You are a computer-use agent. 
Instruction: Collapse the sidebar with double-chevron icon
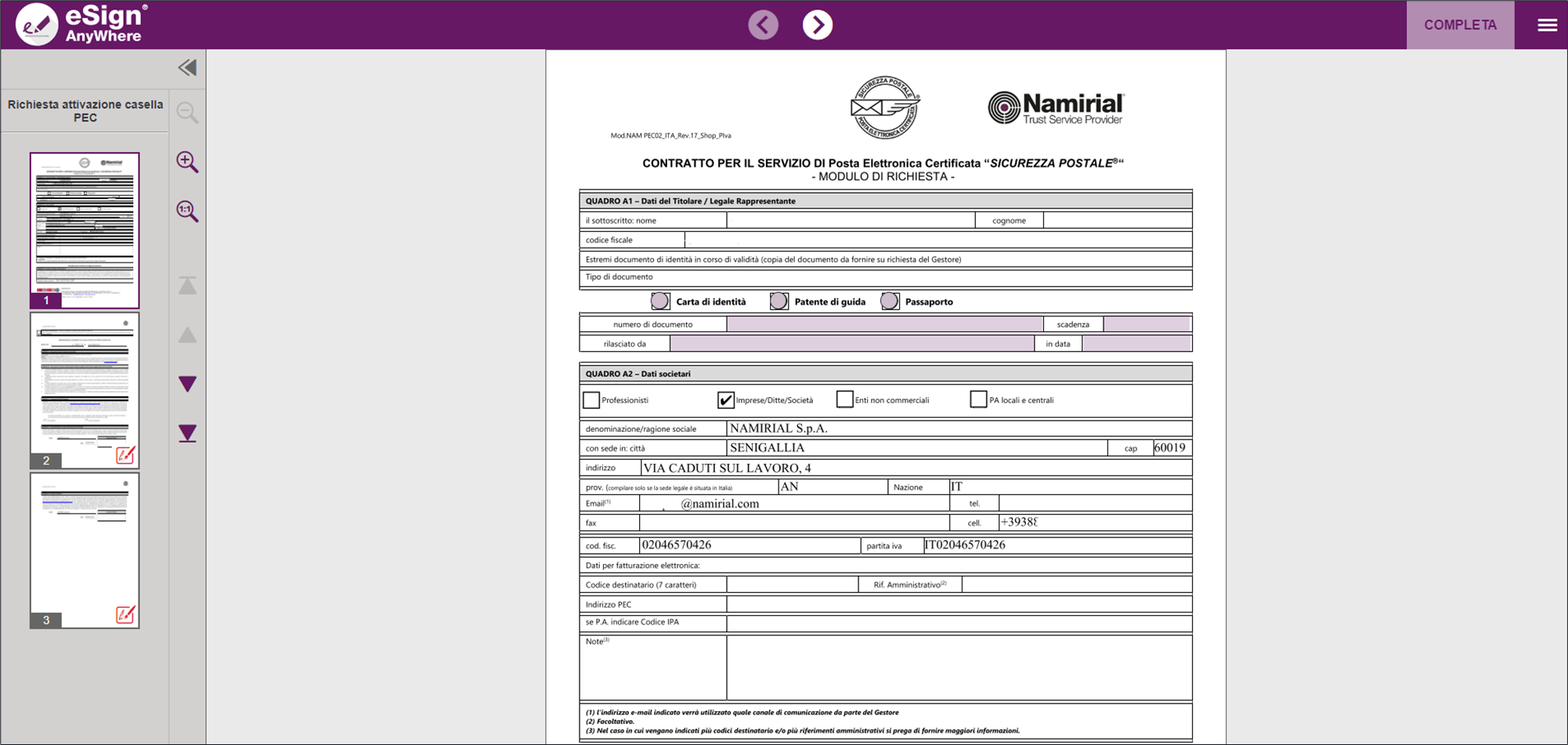187,67
